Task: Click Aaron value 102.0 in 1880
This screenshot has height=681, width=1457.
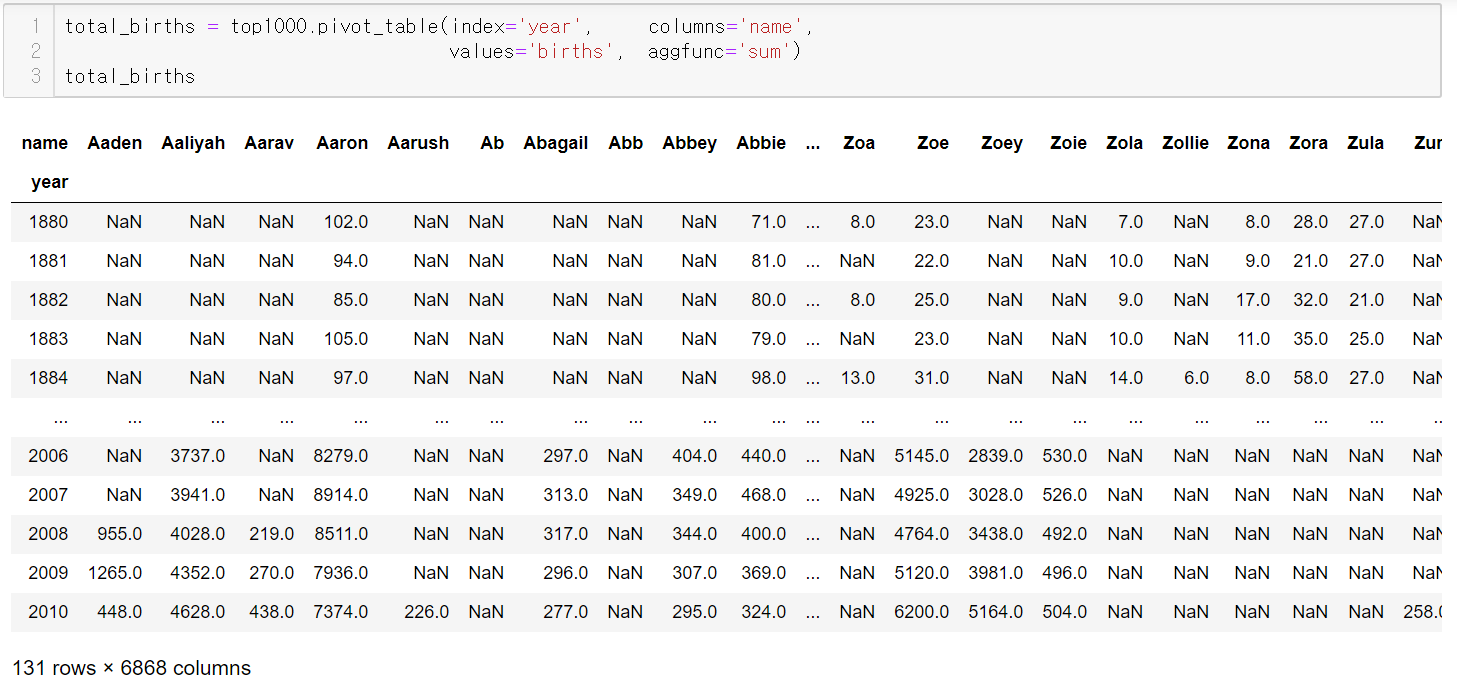Action: click(x=346, y=222)
